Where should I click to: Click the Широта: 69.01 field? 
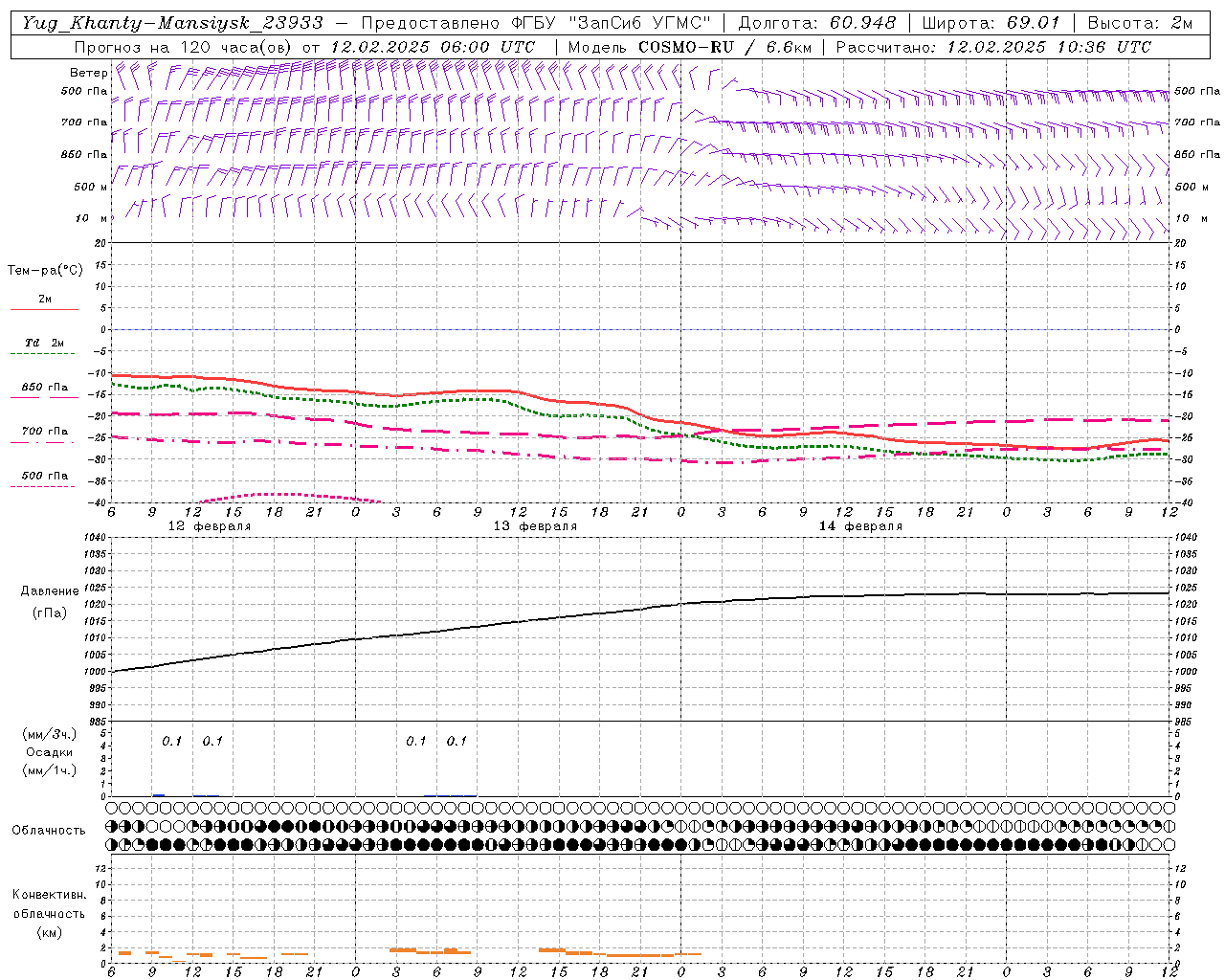tap(991, 23)
